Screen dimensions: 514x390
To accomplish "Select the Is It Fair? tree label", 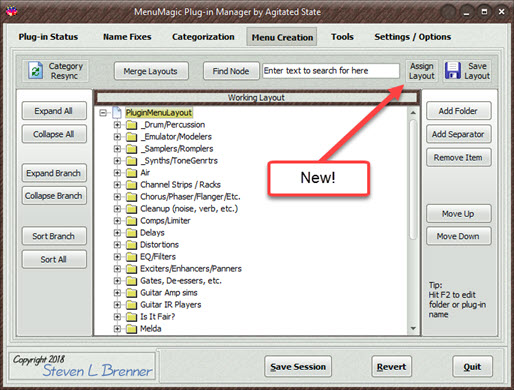I will [157, 317].
